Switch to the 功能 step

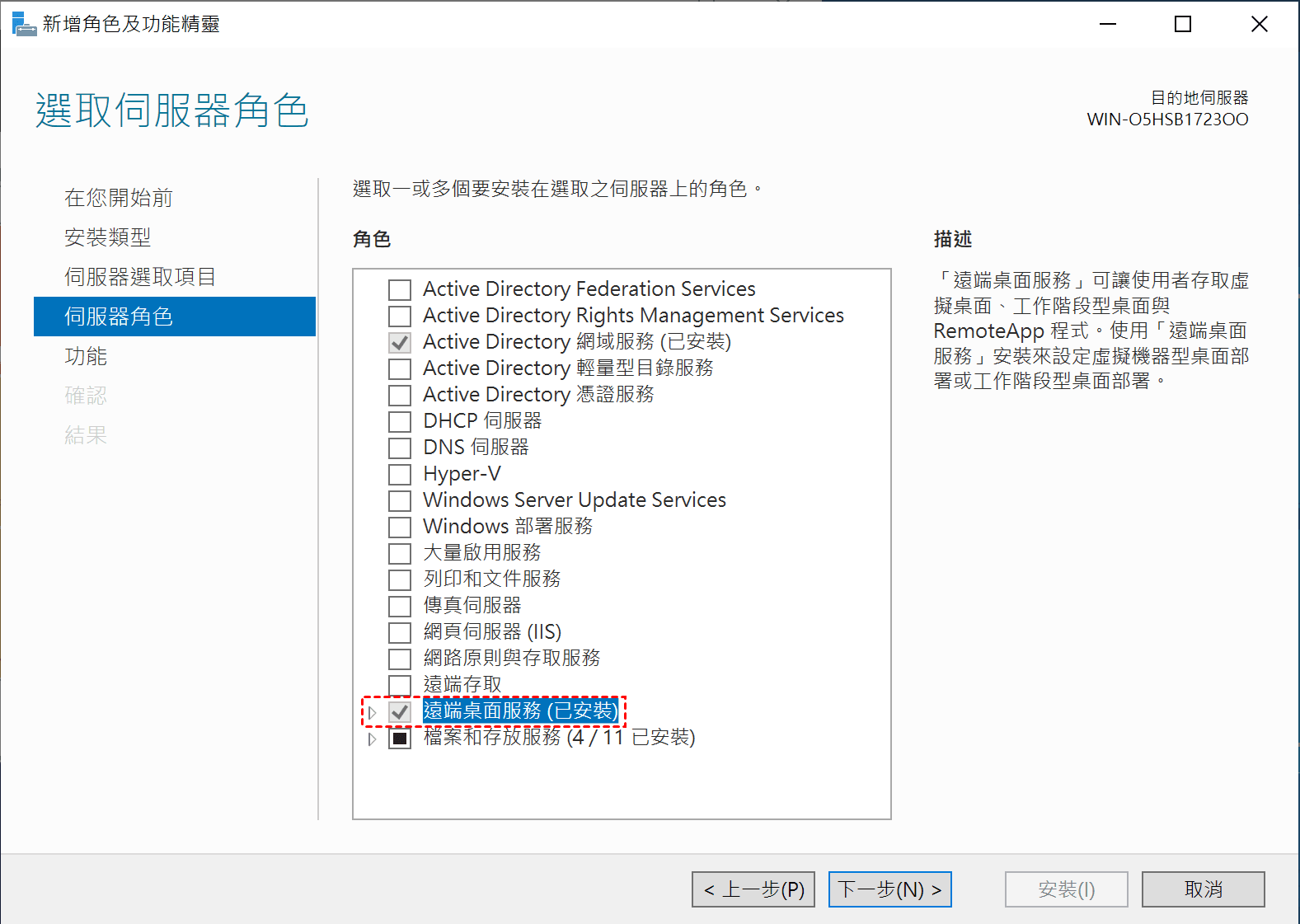[x=86, y=356]
